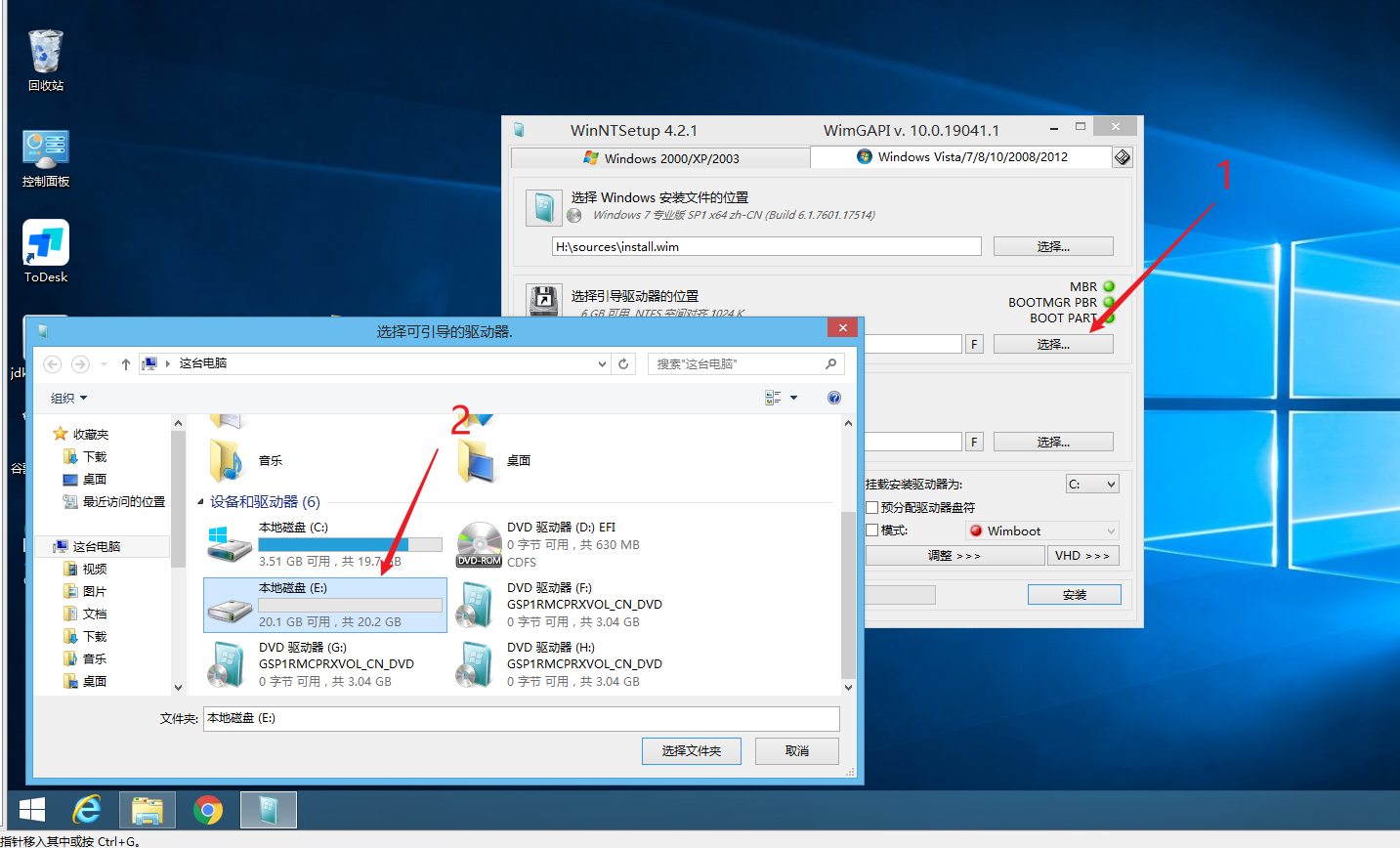Click the BOOTMGR PBR green status light
1400x848 pixels.
(1109, 302)
